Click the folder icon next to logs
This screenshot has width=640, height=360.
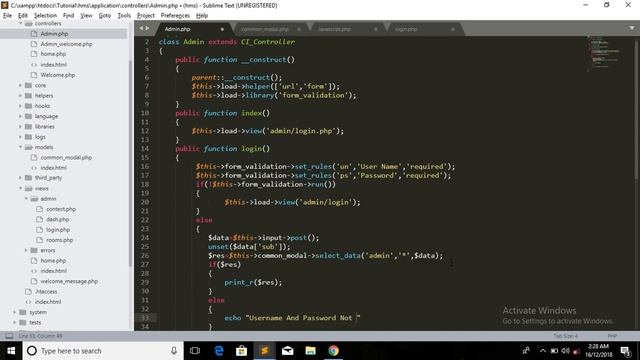pyautogui.click(x=28, y=137)
